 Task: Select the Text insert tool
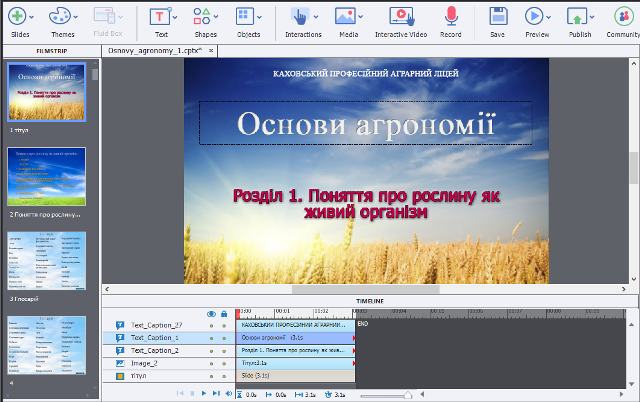[160, 17]
